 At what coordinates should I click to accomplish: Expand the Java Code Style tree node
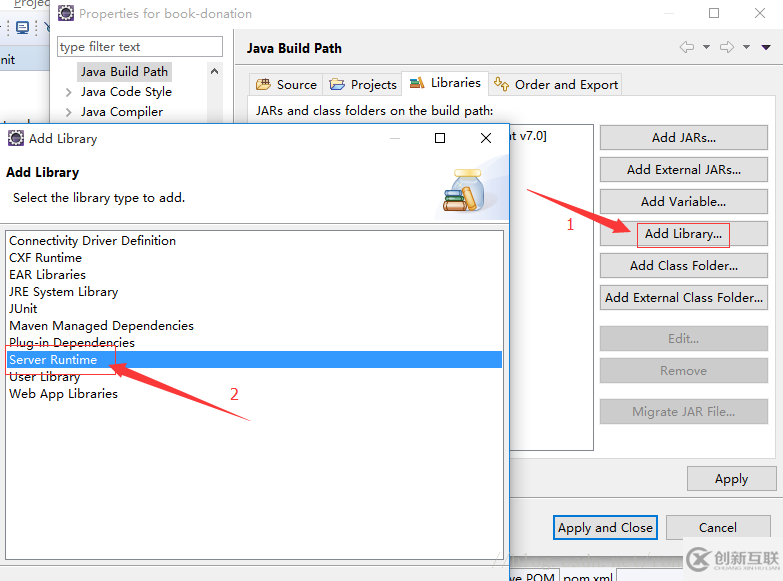(x=68, y=92)
